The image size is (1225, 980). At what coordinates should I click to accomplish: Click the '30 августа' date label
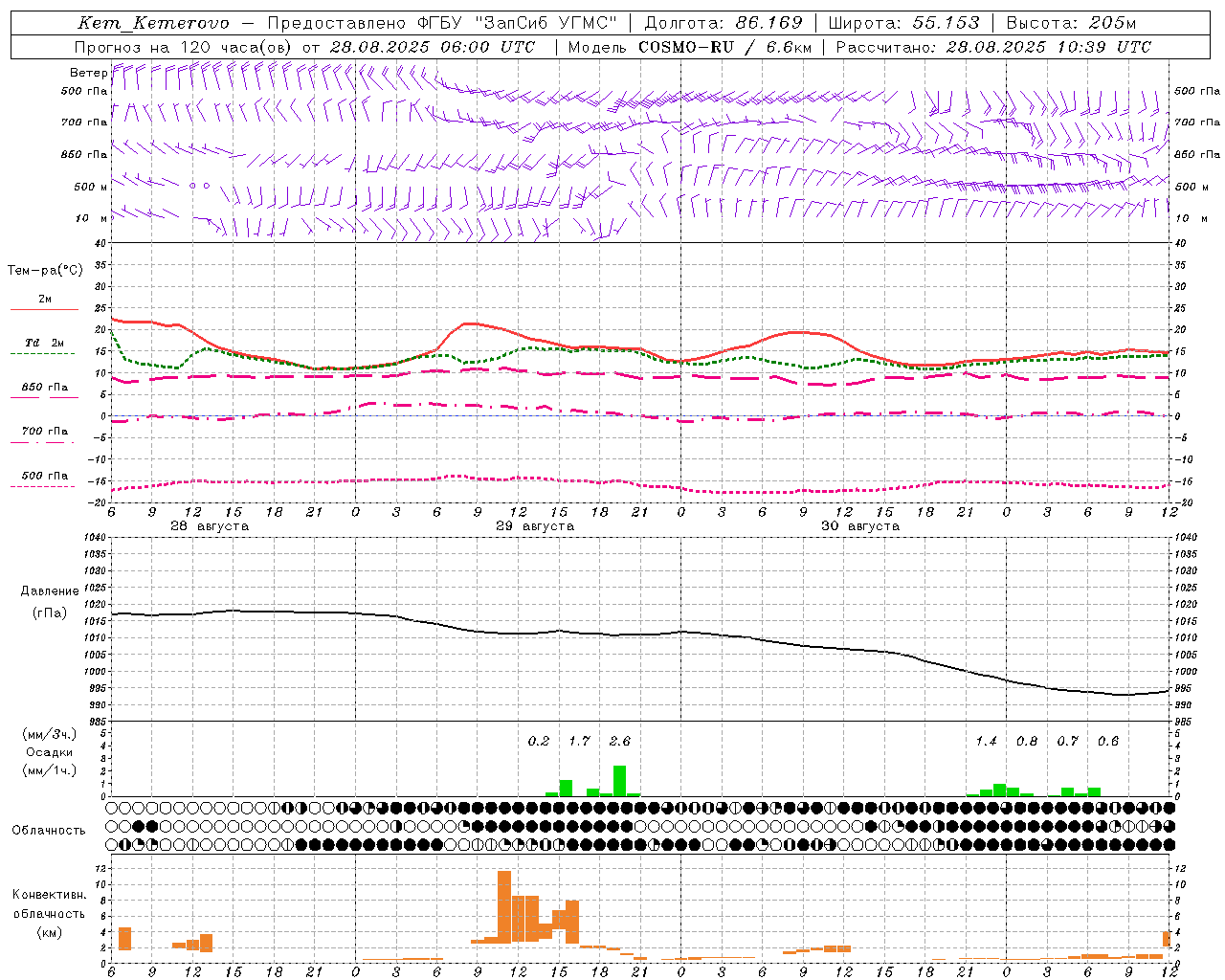coord(860,526)
